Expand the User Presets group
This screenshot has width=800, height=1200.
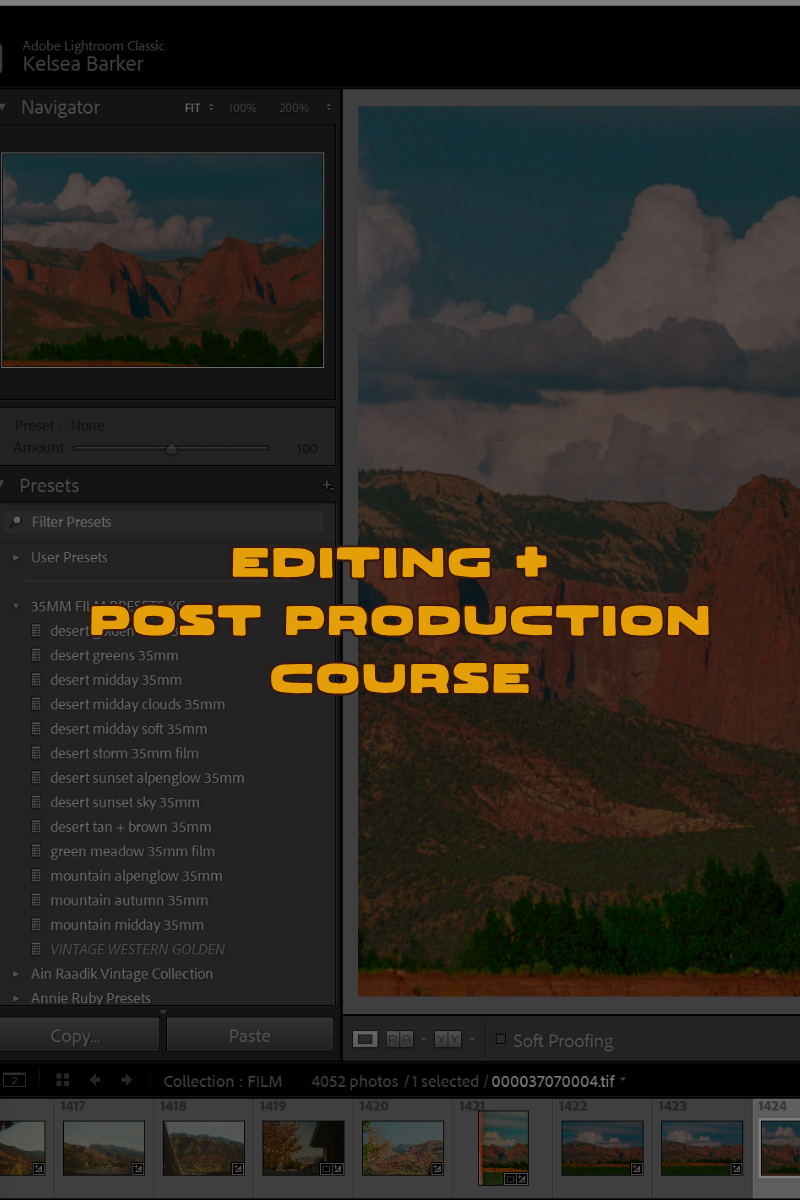coord(16,558)
